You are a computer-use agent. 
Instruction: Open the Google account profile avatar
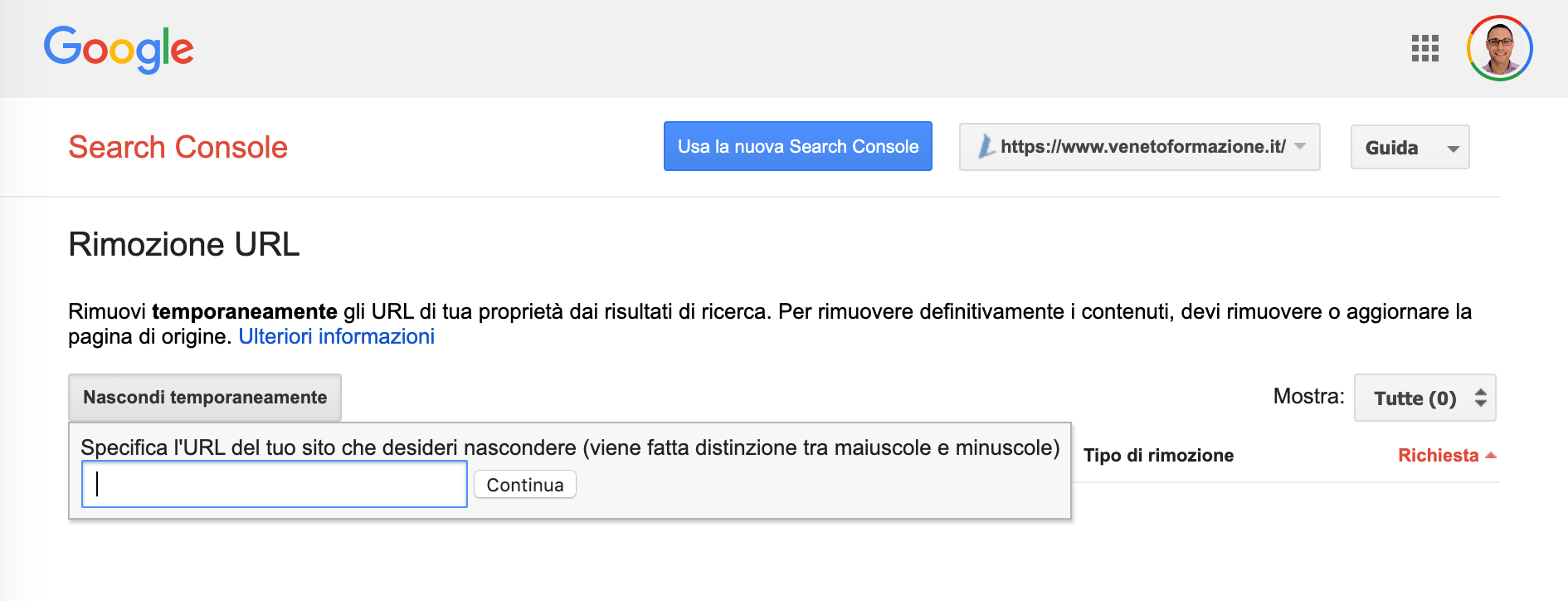(1499, 48)
